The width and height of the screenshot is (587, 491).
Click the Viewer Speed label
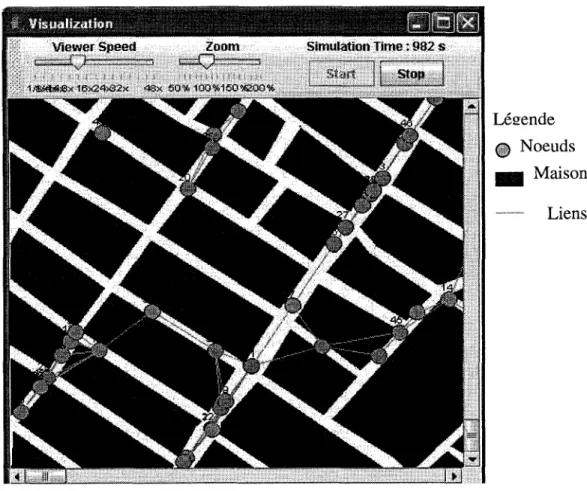click(x=94, y=47)
